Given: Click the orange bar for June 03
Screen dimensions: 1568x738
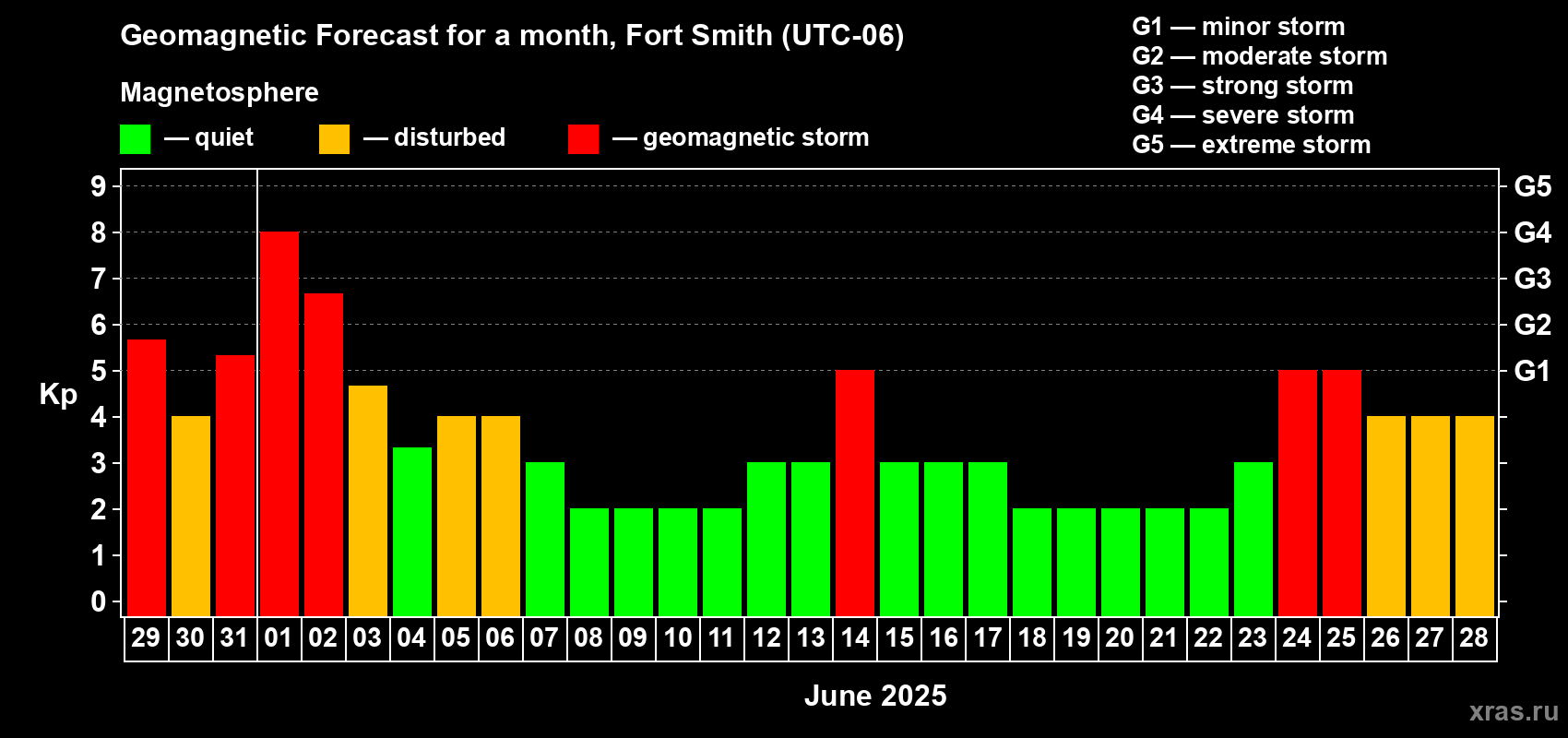Looking at the screenshot, I should [367, 501].
